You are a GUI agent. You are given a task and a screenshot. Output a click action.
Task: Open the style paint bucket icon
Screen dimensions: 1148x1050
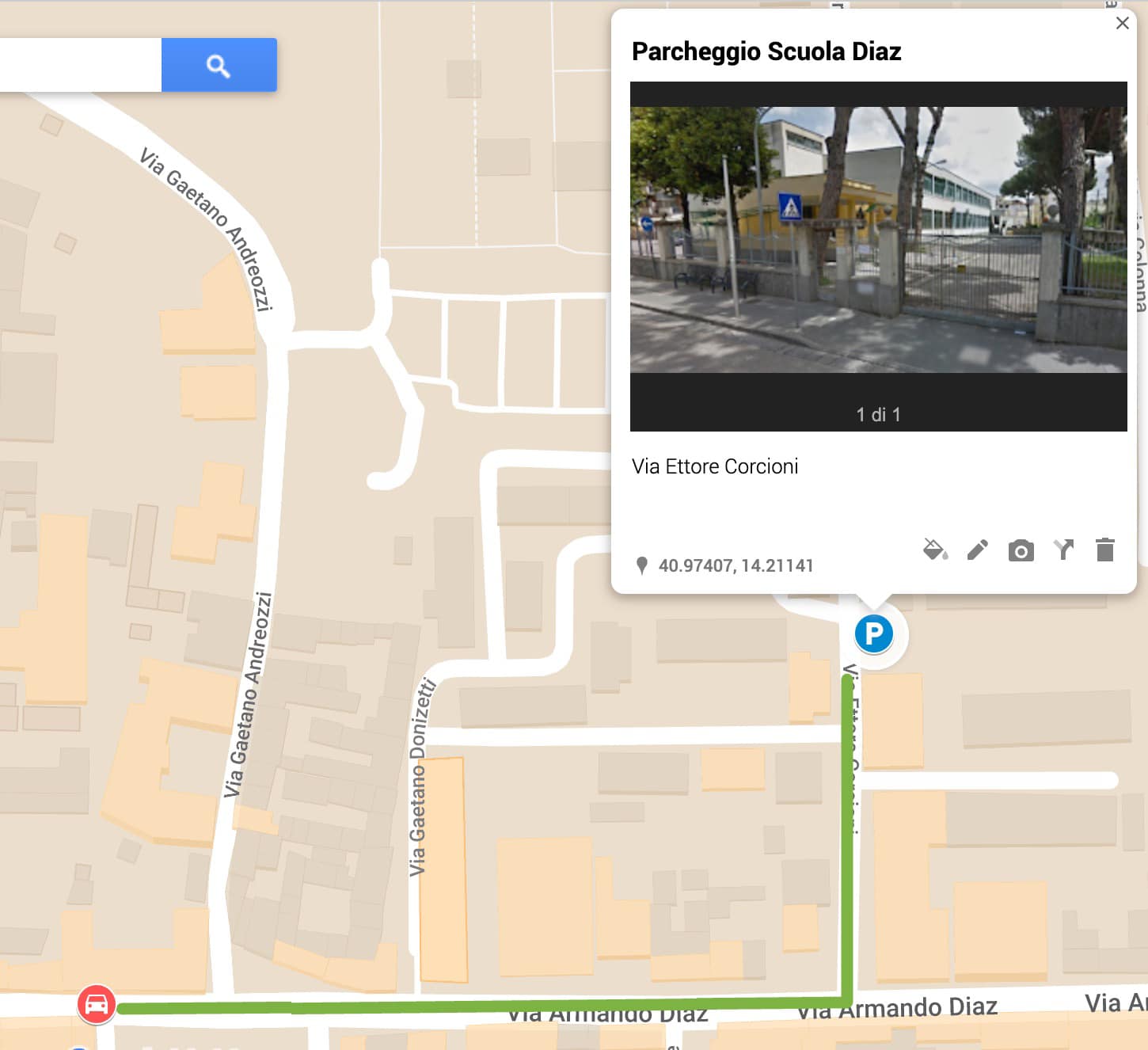935,550
